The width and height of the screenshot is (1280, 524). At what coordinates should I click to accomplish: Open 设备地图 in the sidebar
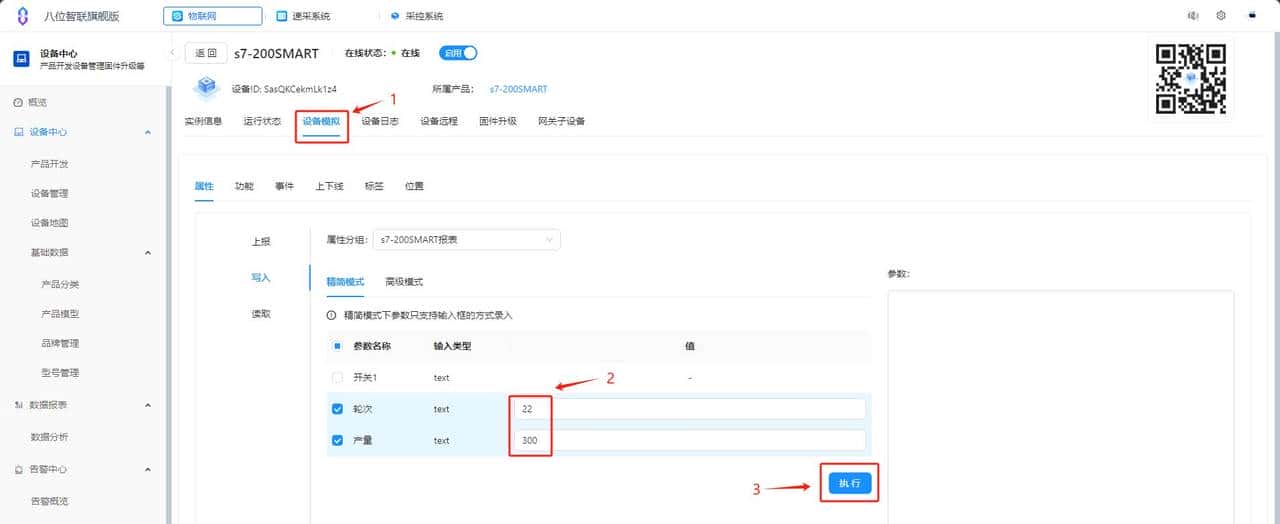pos(49,223)
